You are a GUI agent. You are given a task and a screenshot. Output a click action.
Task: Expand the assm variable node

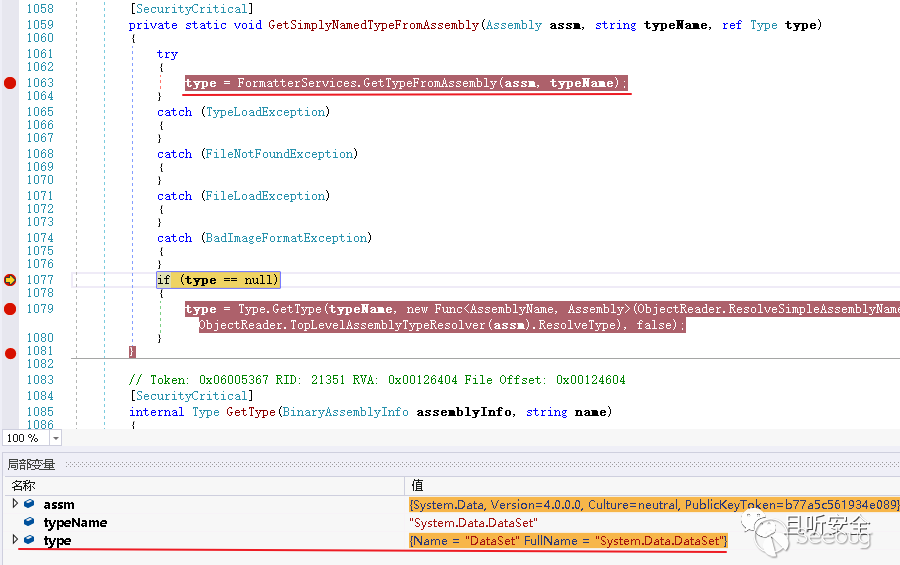coord(14,504)
